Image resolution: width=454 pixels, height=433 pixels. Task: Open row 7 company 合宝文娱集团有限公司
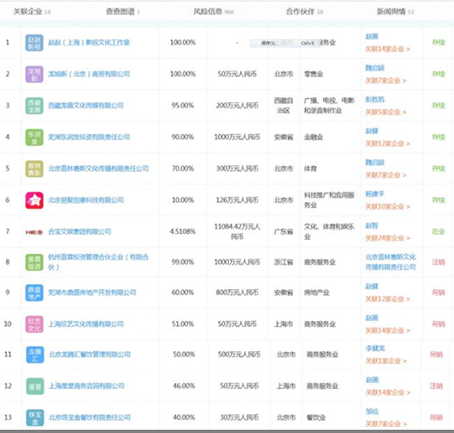[x=79, y=231]
